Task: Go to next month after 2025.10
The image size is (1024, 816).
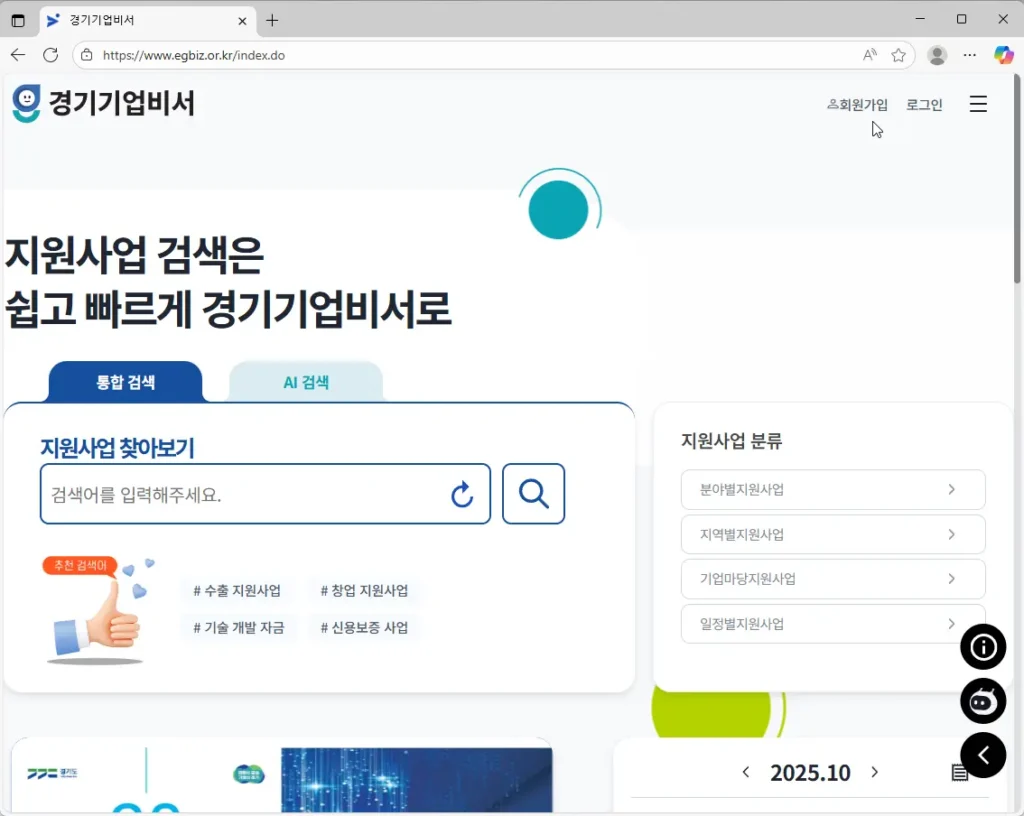Action: (875, 772)
